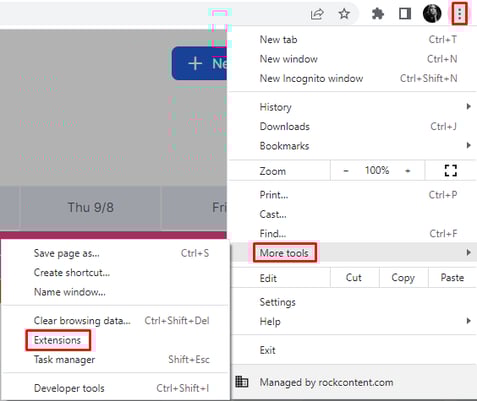Viewport: 477px width, 401px height.
Task: Expand the Bookmarks submenu arrow
Action: (x=469, y=145)
